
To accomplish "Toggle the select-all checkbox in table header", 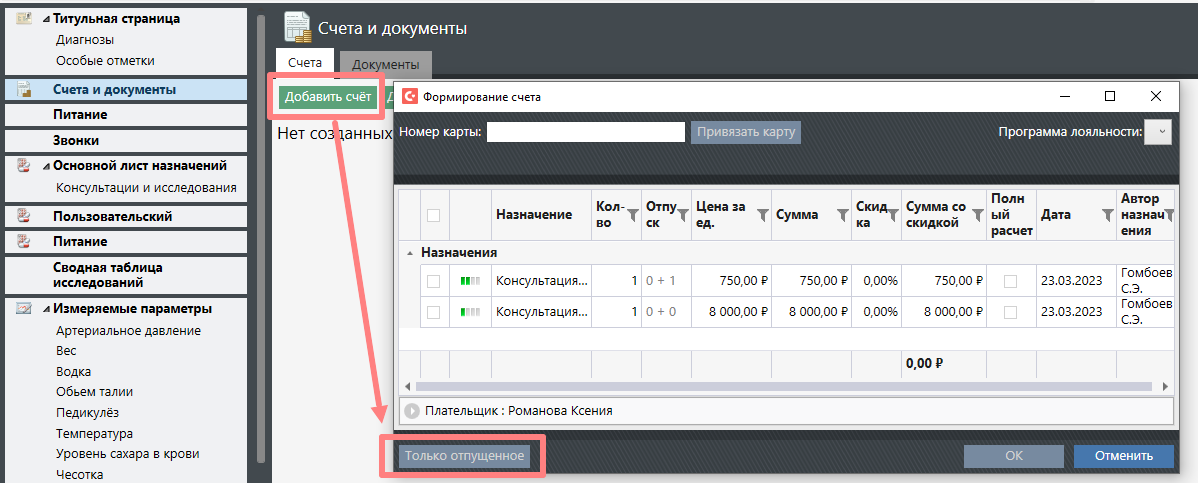I will (x=433, y=215).
